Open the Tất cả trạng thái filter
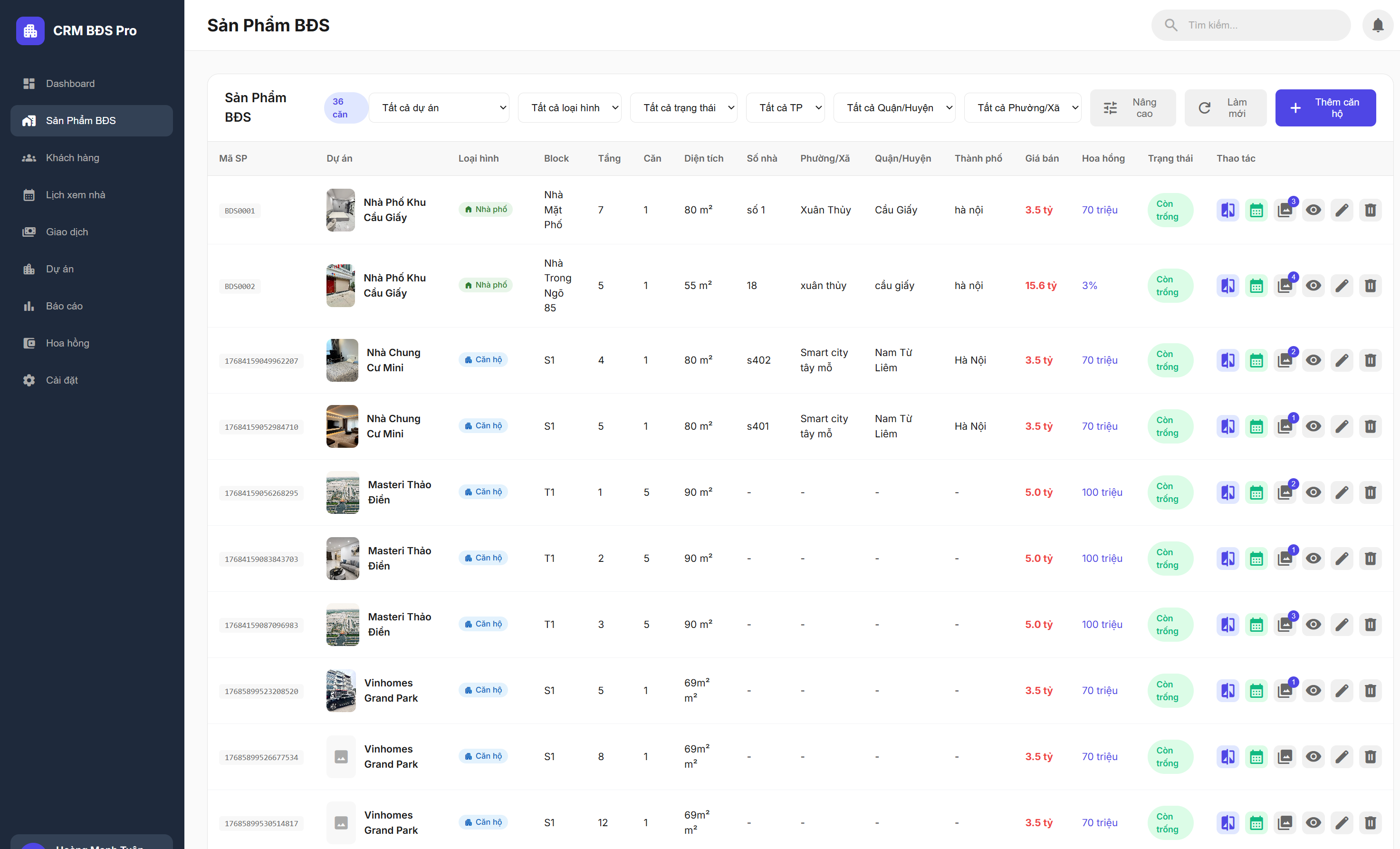Image resolution: width=1400 pixels, height=849 pixels. click(683, 108)
